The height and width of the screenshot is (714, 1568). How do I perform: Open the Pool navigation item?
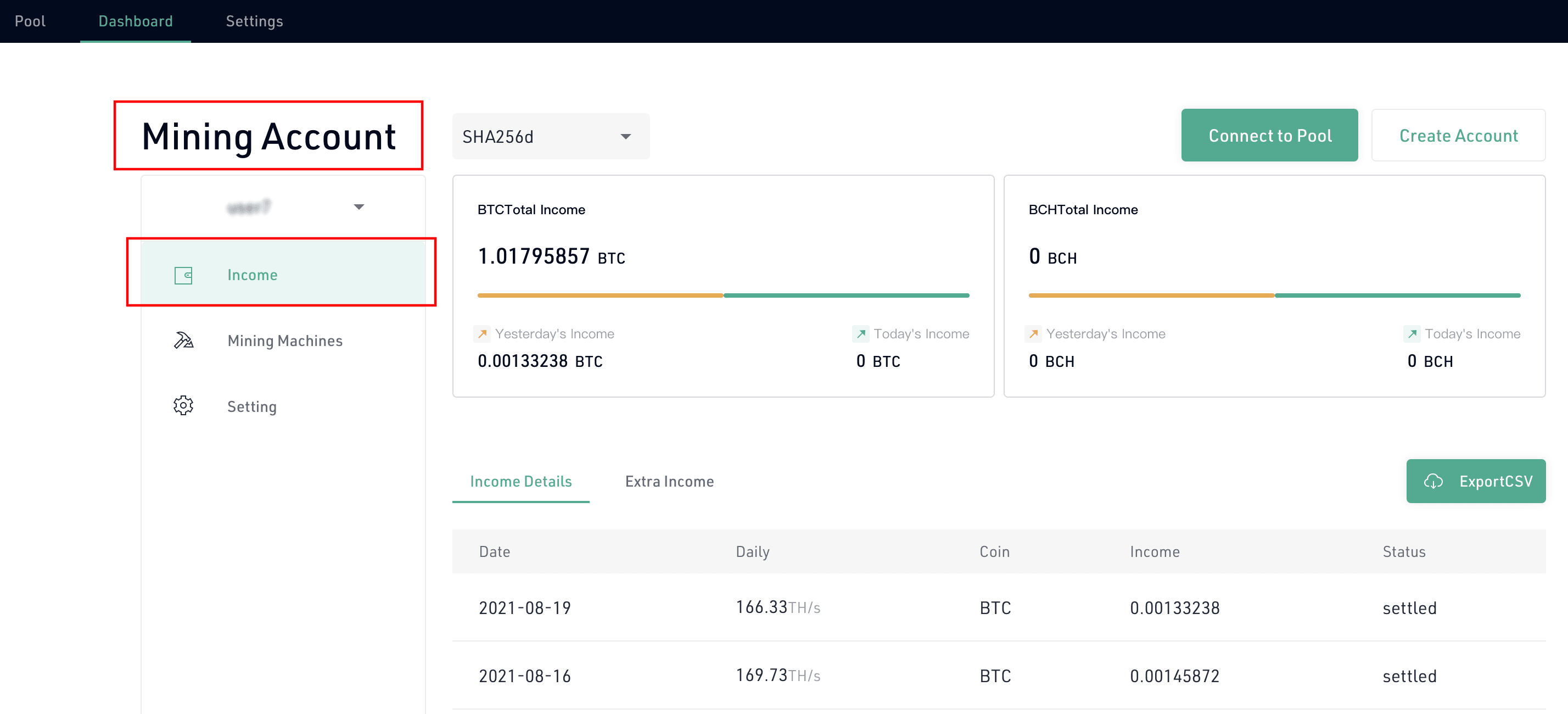pyautogui.click(x=30, y=21)
